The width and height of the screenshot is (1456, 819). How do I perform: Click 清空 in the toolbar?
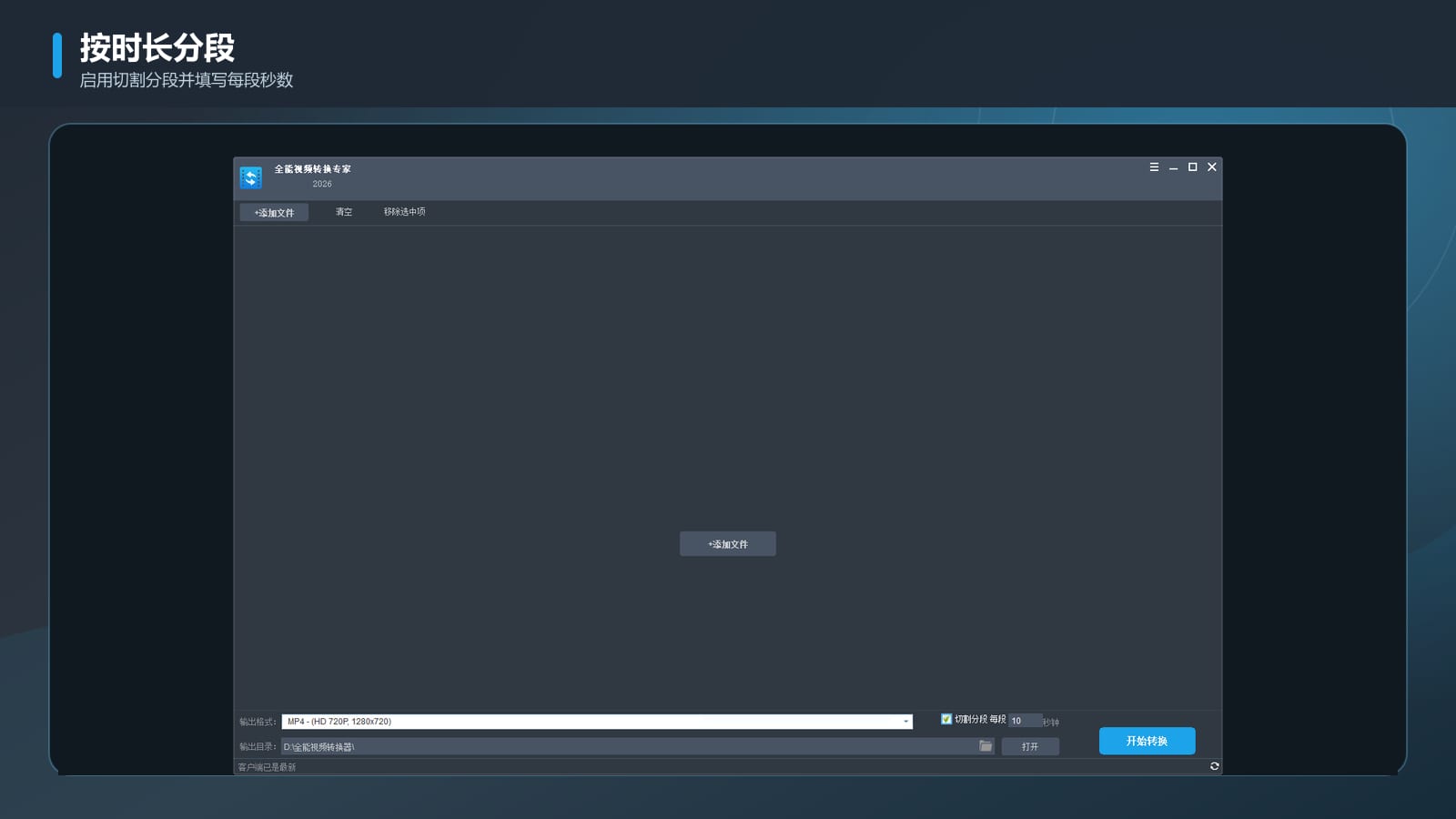[344, 212]
